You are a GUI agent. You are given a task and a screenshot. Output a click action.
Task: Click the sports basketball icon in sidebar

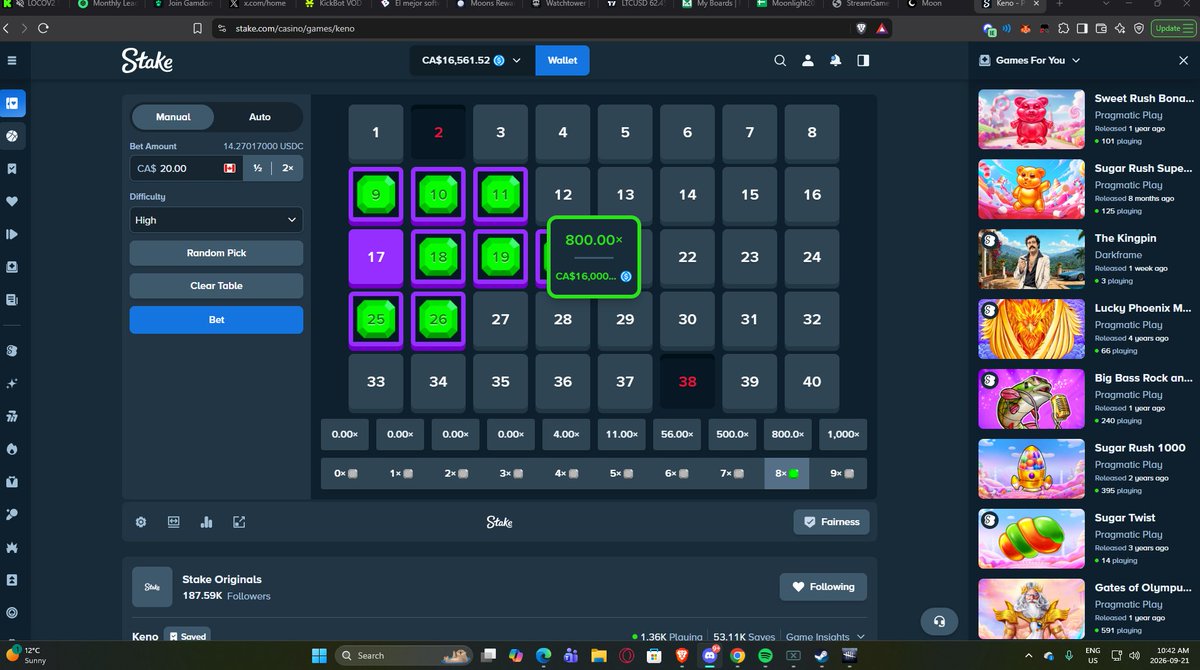(12, 135)
